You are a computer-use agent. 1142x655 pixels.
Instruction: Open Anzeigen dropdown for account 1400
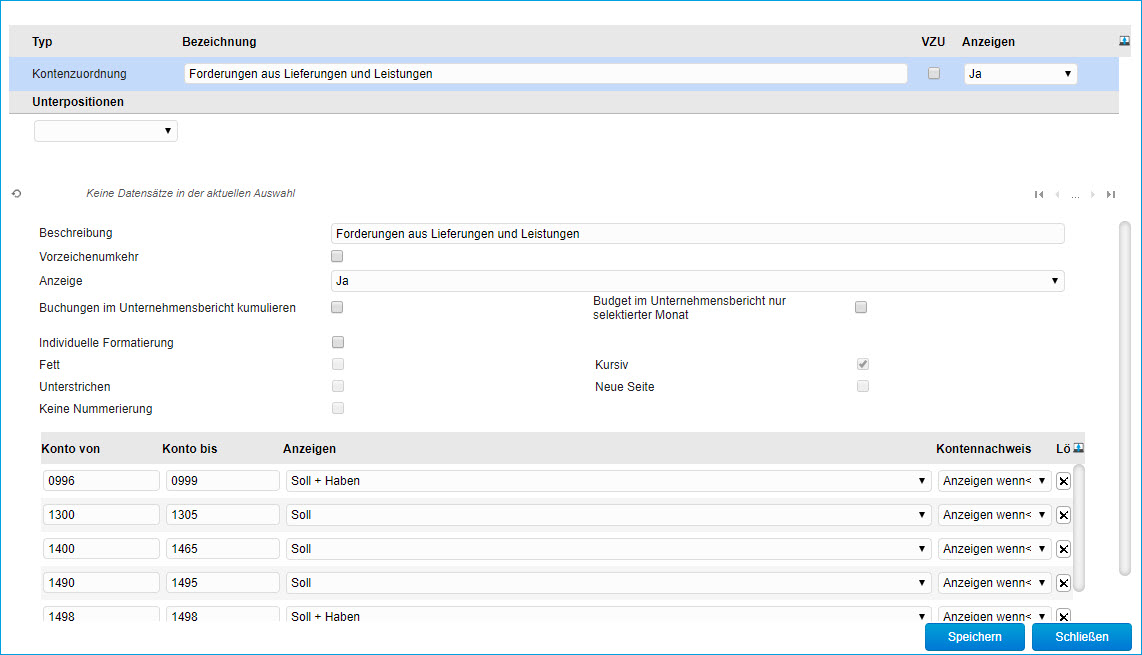click(x=608, y=549)
